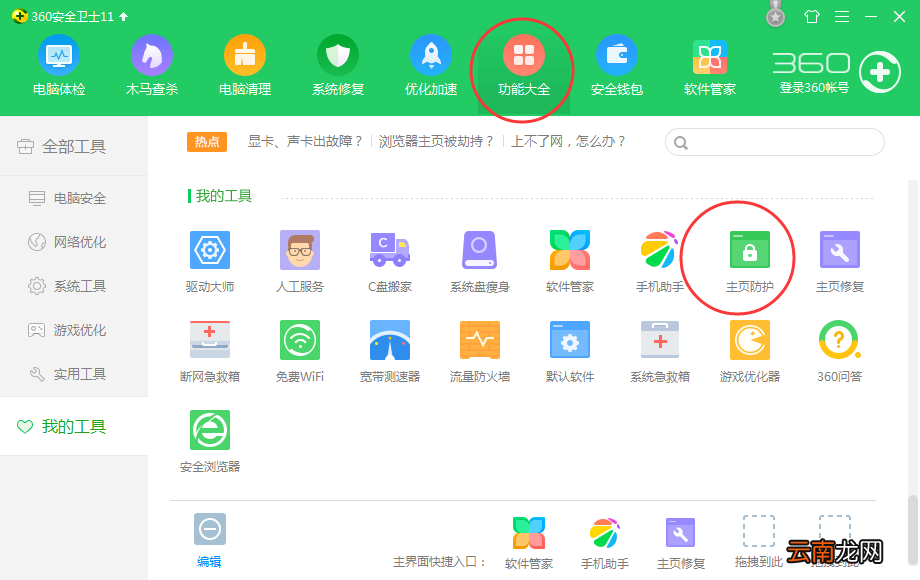Launch 手机助手 in 我的工具 grid
Image resolution: width=920 pixels, height=580 pixels.
pos(659,262)
